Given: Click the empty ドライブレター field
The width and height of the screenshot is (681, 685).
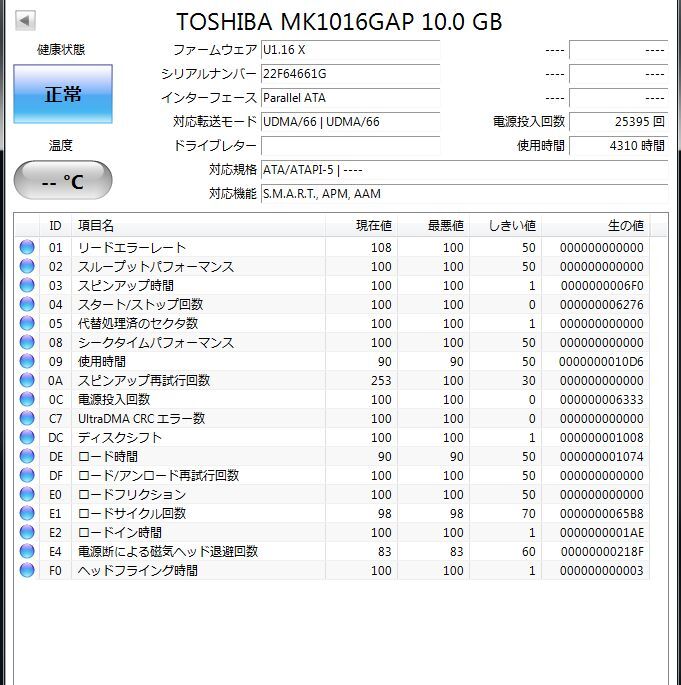Looking at the screenshot, I should tap(350, 145).
